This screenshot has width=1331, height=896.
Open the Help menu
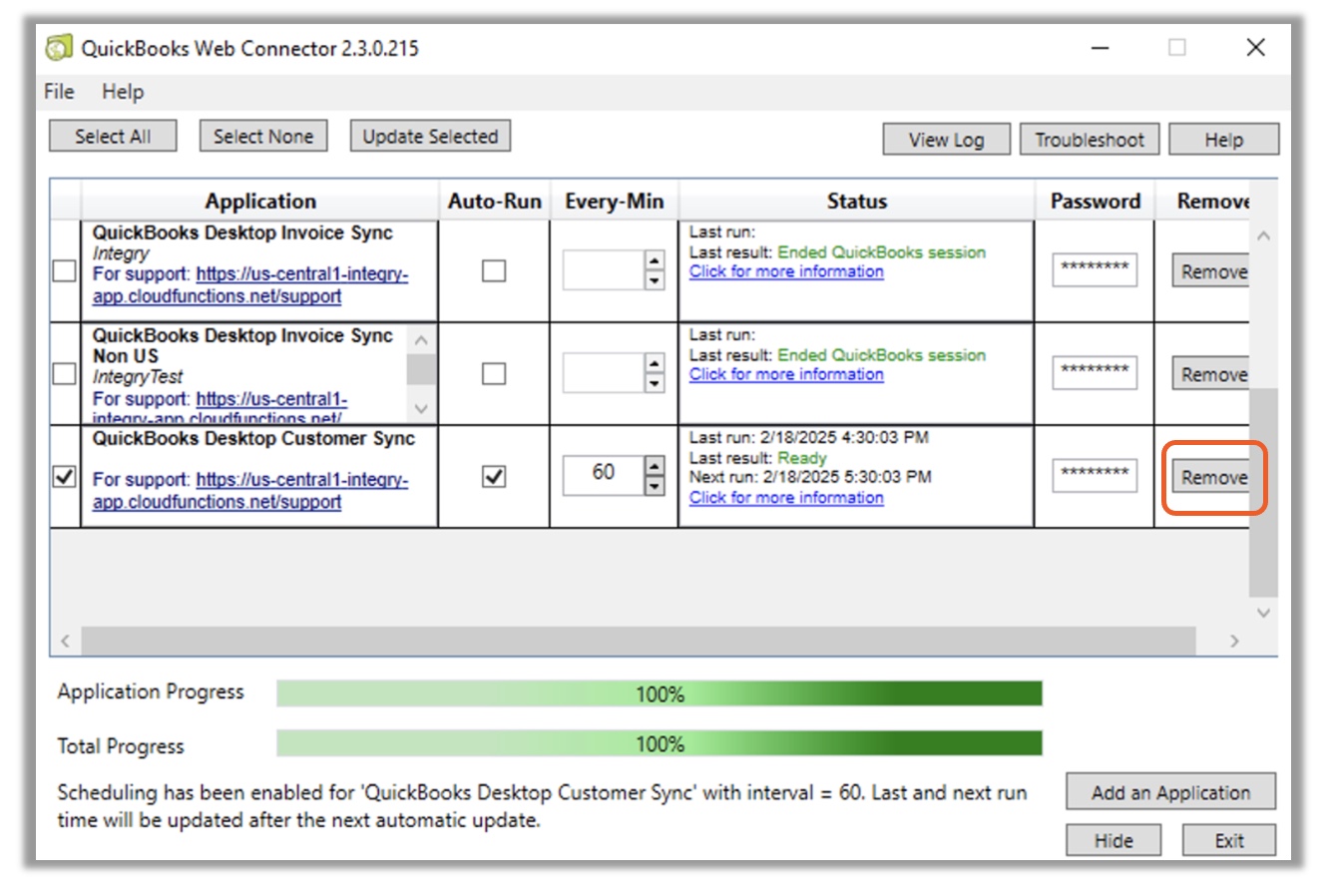[123, 92]
